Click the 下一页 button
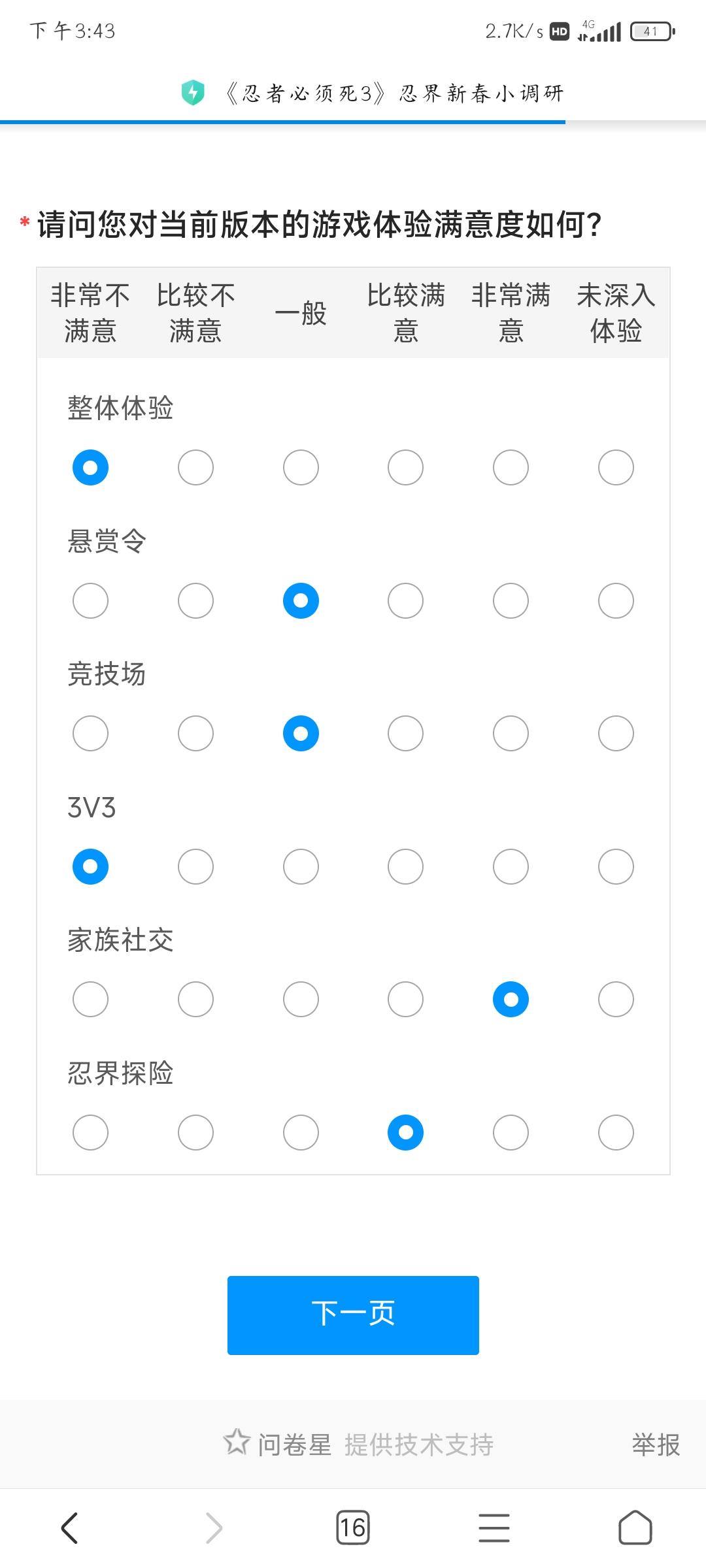Image resolution: width=706 pixels, height=1568 pixels. (353, 1315)
